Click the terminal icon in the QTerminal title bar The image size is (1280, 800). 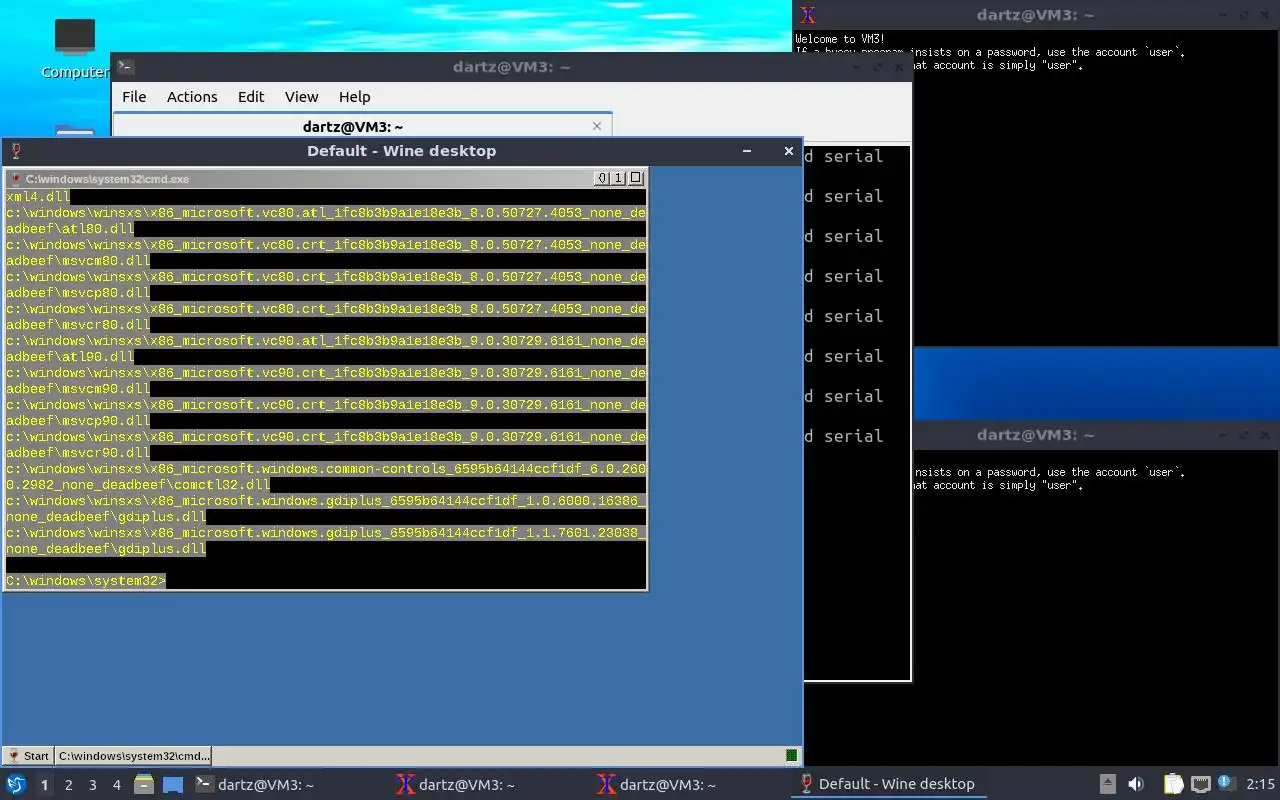(x=125, y=67)
